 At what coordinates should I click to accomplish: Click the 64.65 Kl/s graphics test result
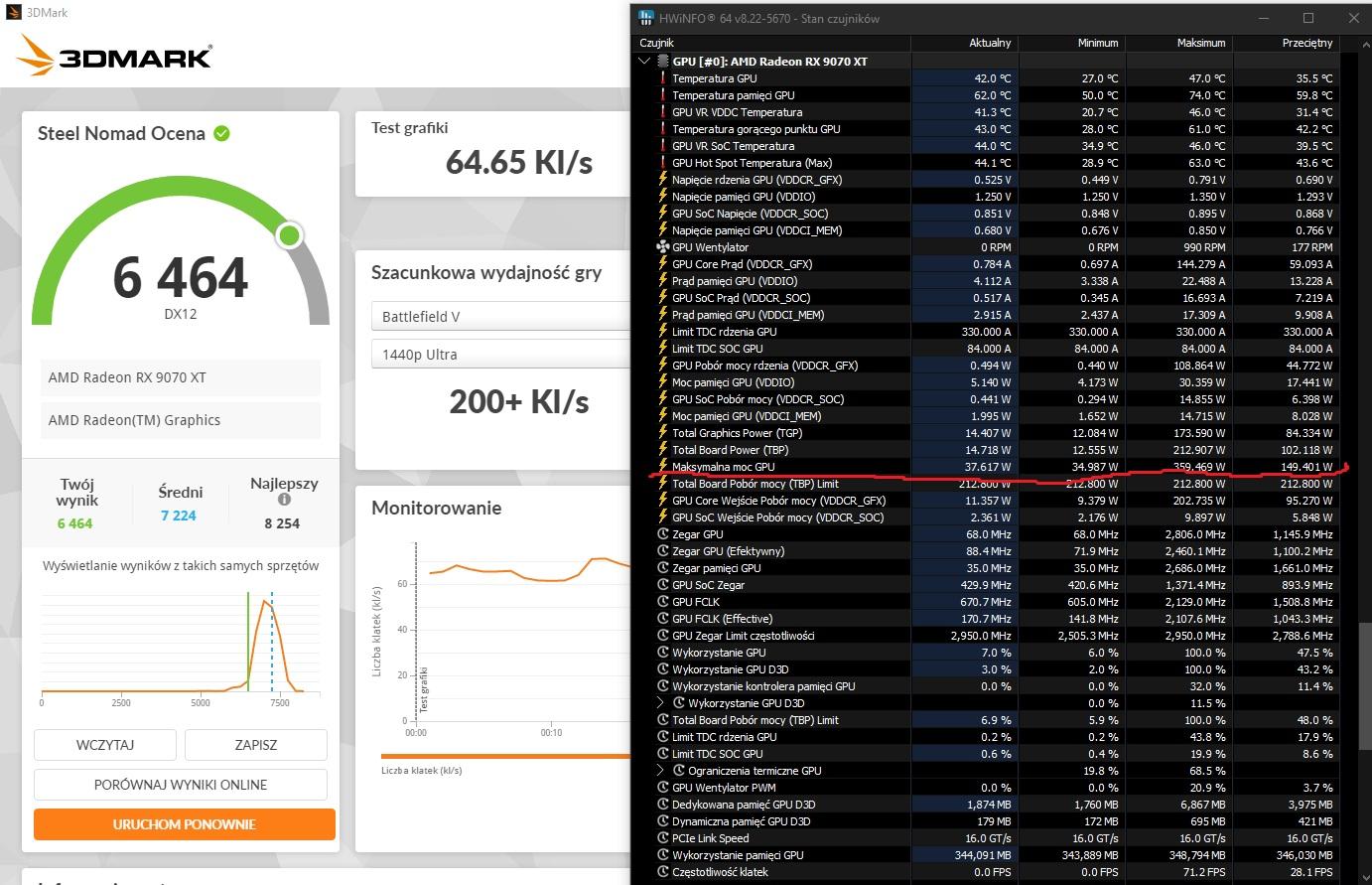pyautogui.click(x=519, y=162)
